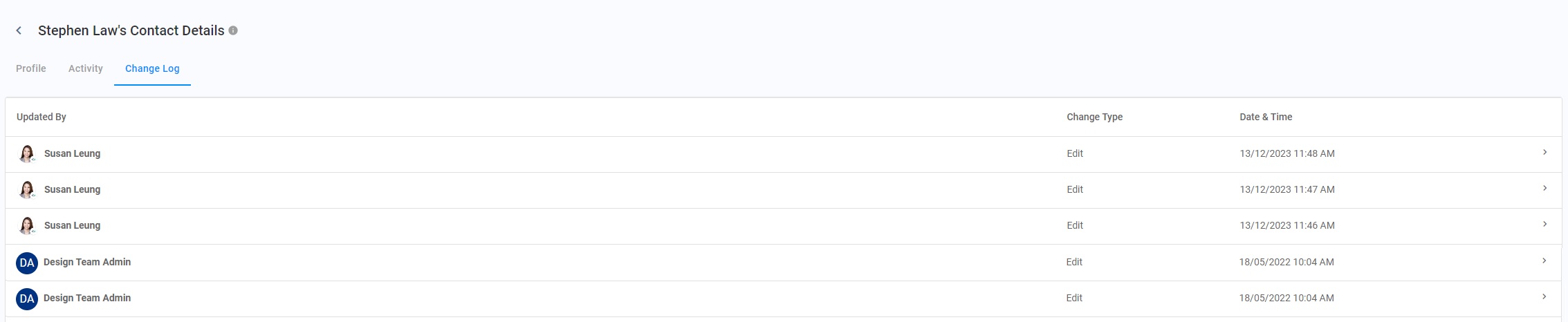Expand the 13/12/2023 11:47 AM change entry
The width and height of the screenshot is (1568, 322).
coord(1544,189)
